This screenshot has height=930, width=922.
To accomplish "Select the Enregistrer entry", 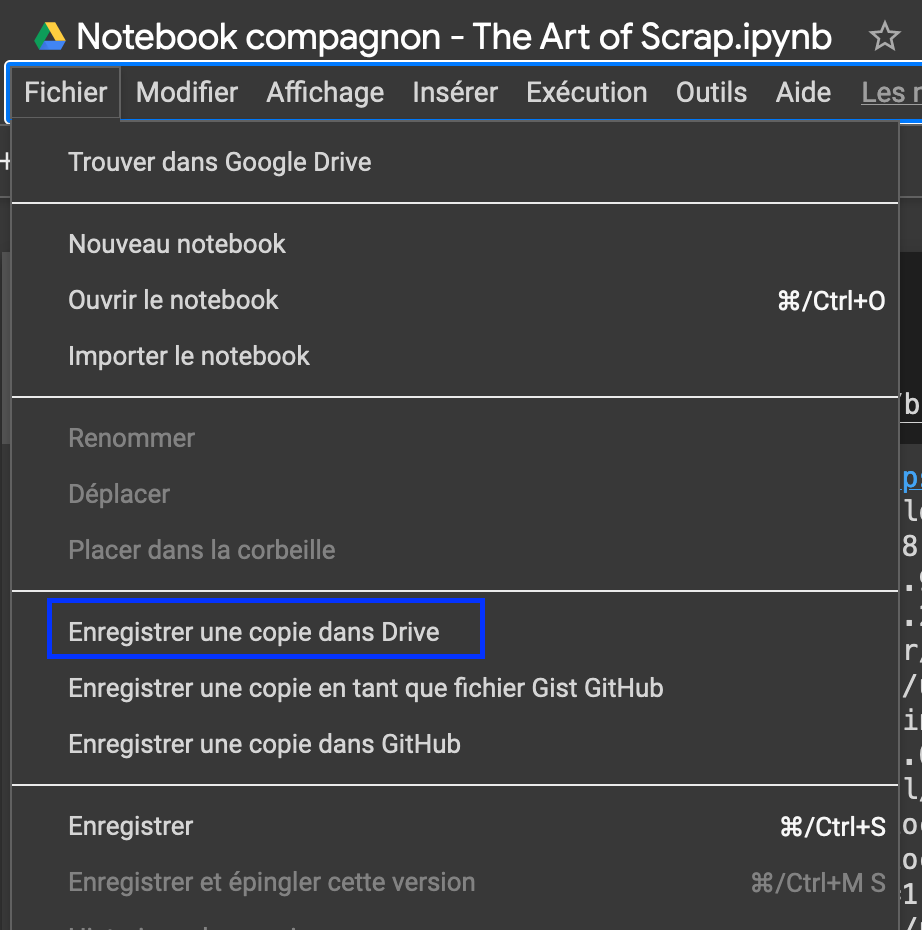I will 130,825.
